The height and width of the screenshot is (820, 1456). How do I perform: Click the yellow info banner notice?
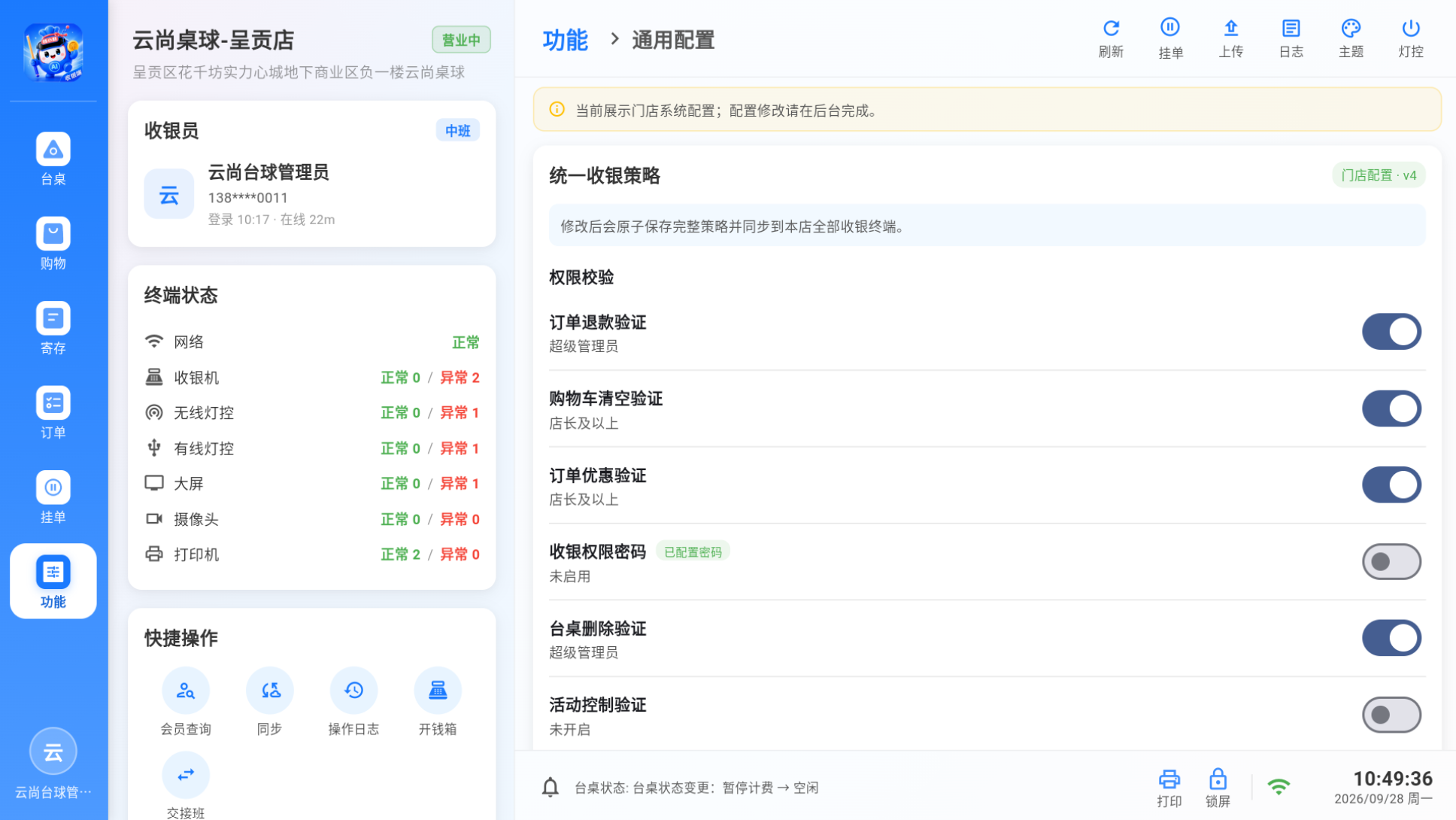point(987,110)
